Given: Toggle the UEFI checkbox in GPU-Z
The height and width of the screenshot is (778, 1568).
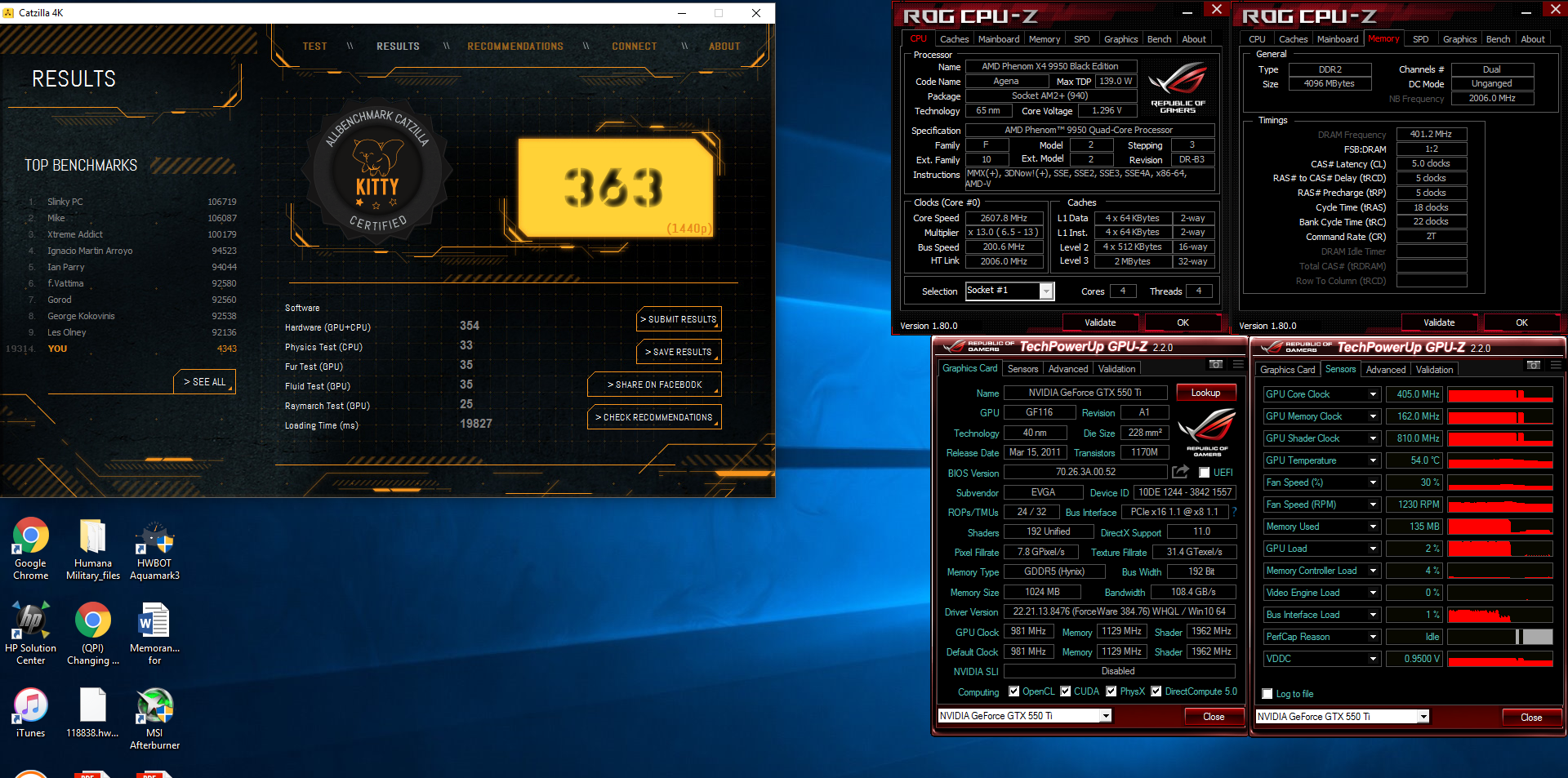Looking at the screenshot, I should [x=1204, y=473].
